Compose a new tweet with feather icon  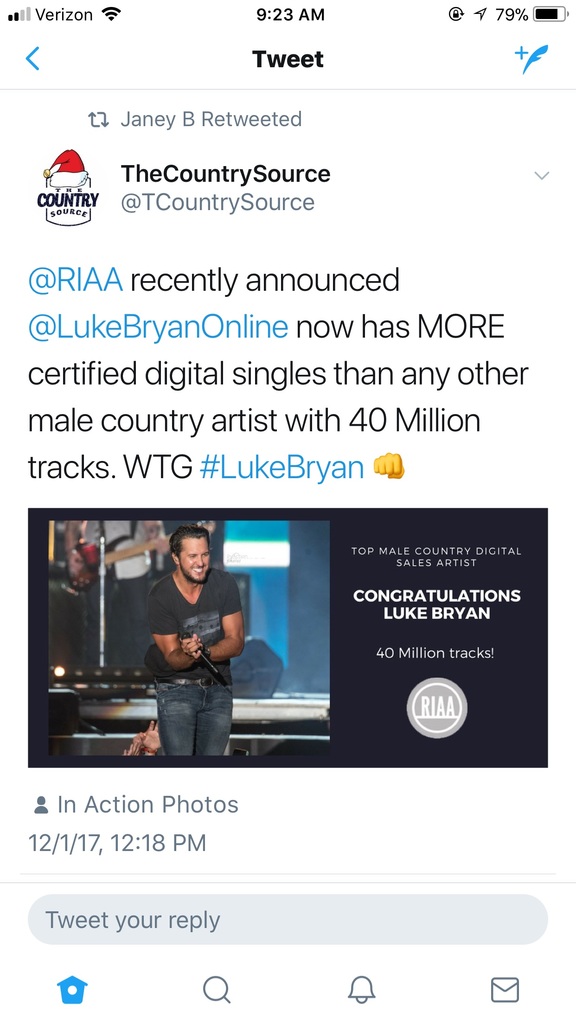tap(531, 59)
